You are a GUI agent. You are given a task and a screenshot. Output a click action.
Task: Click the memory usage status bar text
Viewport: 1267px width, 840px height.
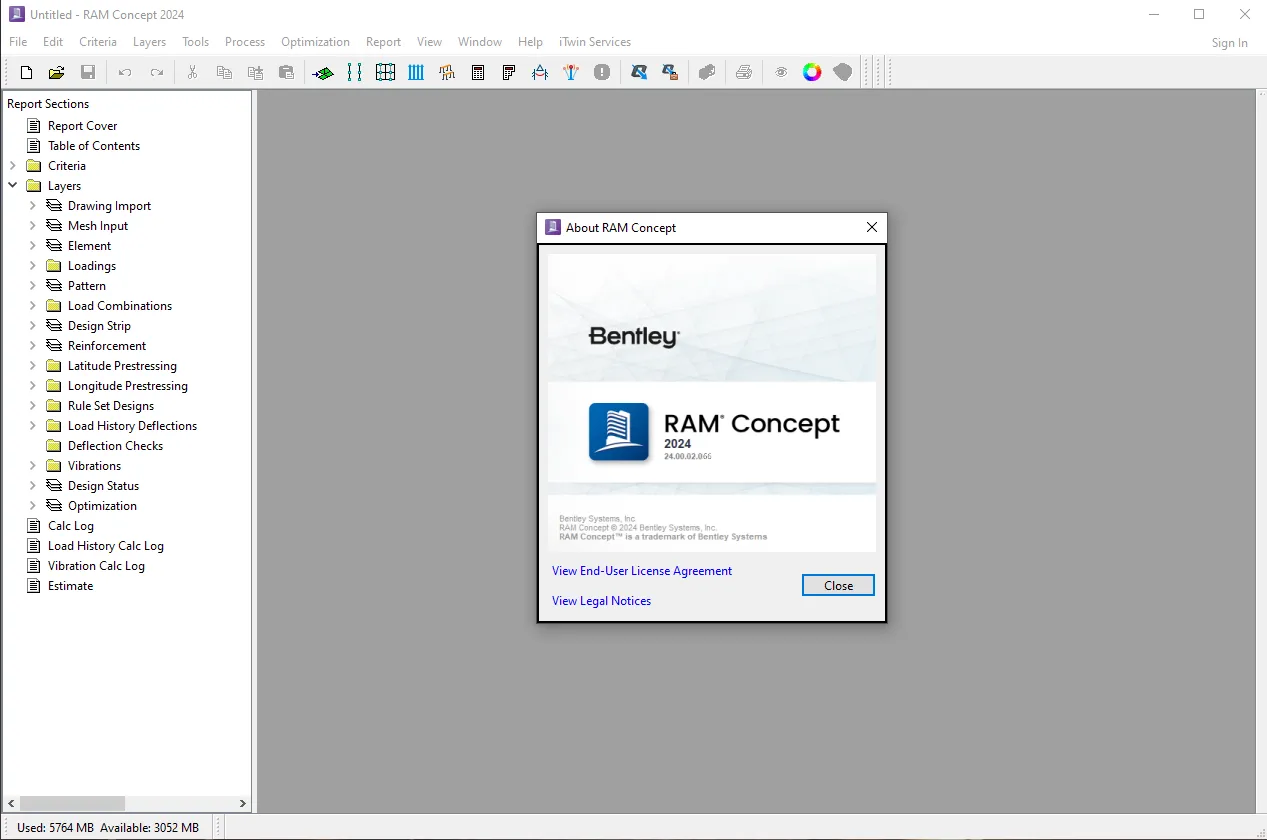tap(108, 828)
